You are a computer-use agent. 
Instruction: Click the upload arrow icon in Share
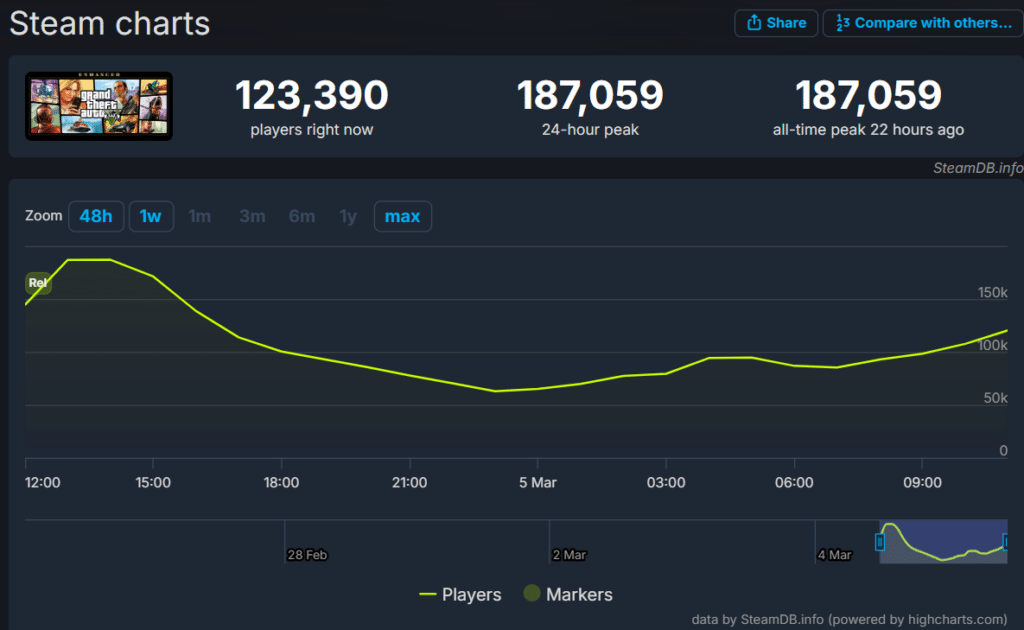[x=754, y=23]
